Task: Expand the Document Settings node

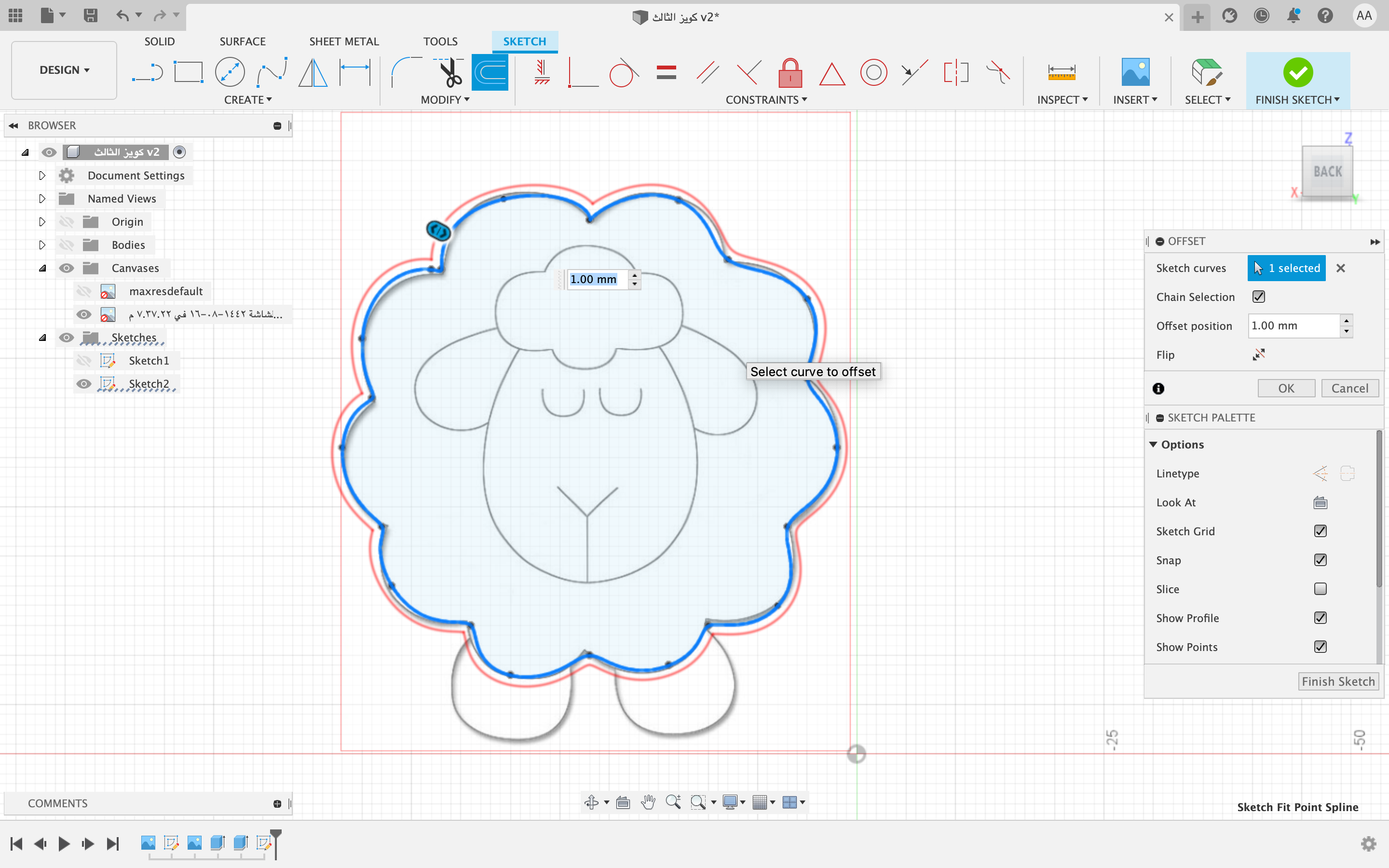Action: (42, 176)
